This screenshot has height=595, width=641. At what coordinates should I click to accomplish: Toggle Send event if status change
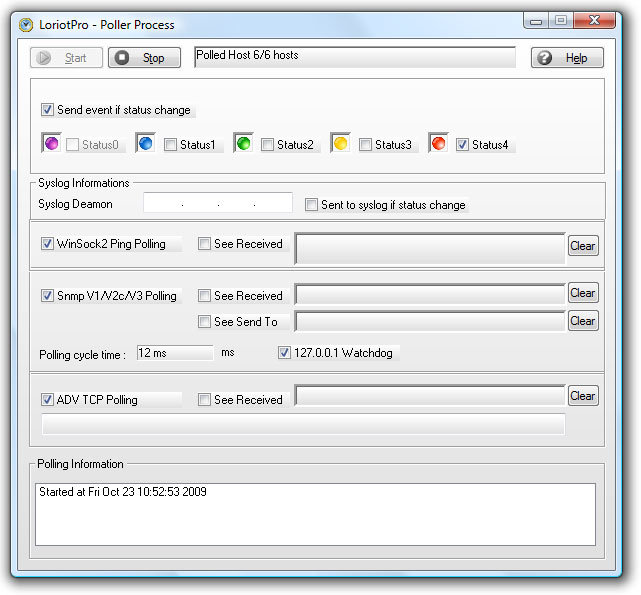click(x=47, y=110)
